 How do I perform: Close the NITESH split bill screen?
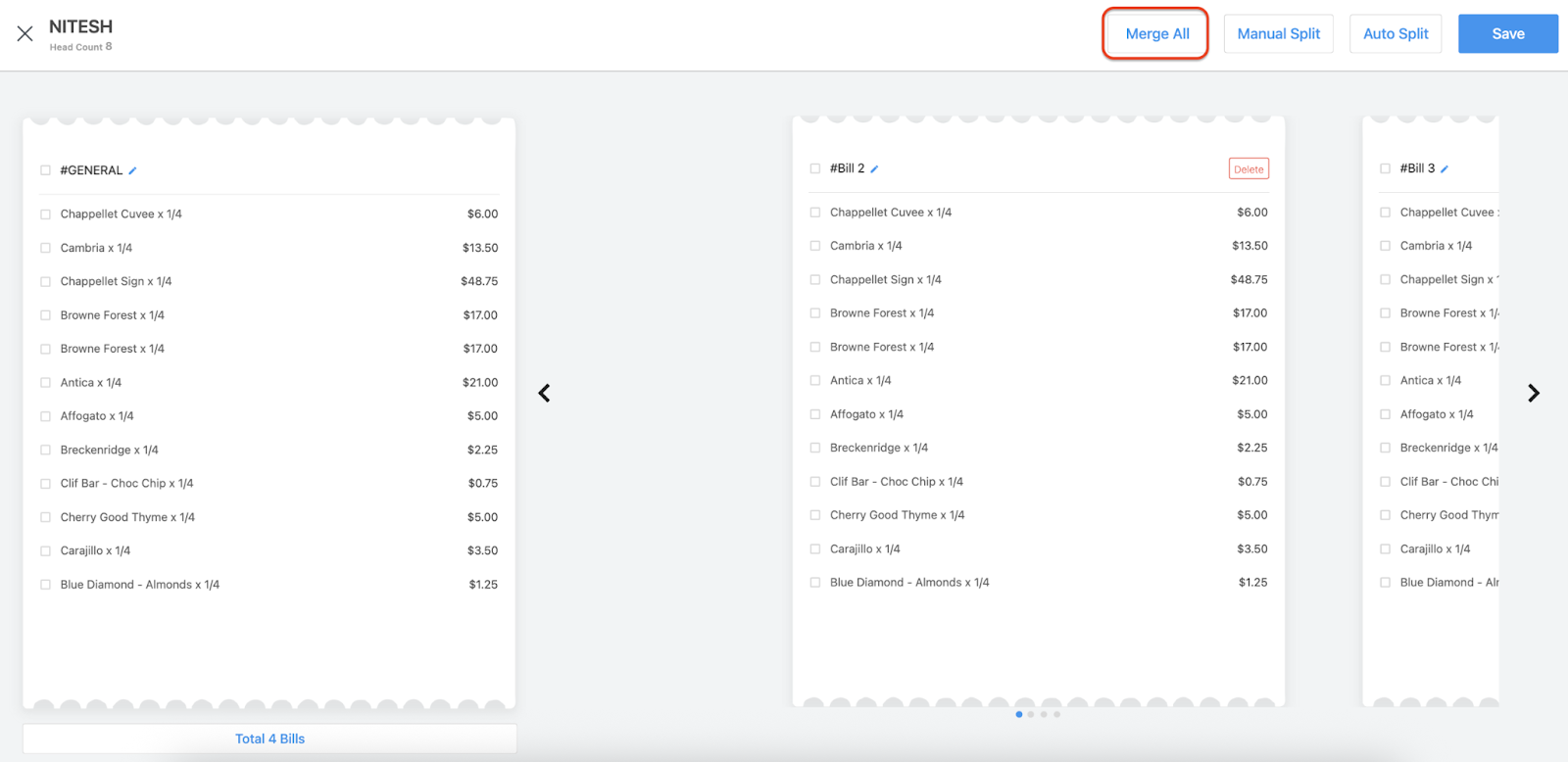click(25, 34)
